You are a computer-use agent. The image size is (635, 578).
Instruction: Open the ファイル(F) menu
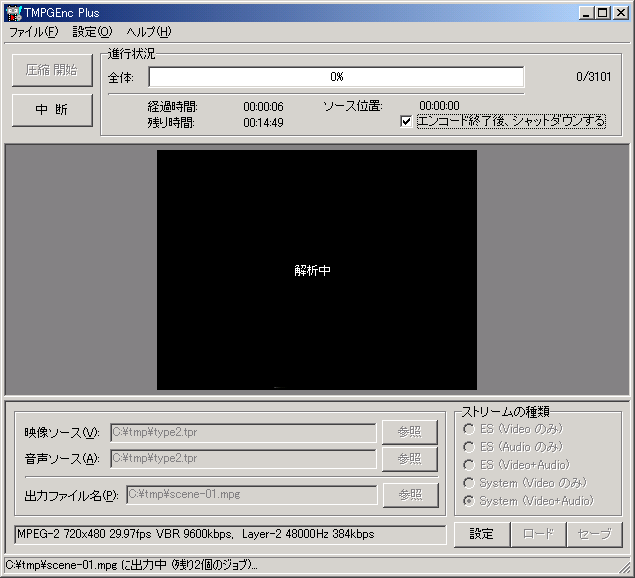(34, 32)
